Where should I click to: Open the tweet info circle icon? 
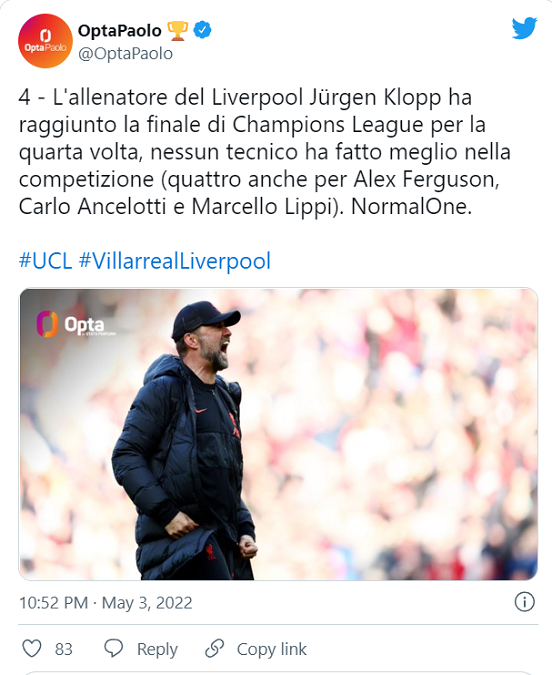click(524, 602)
